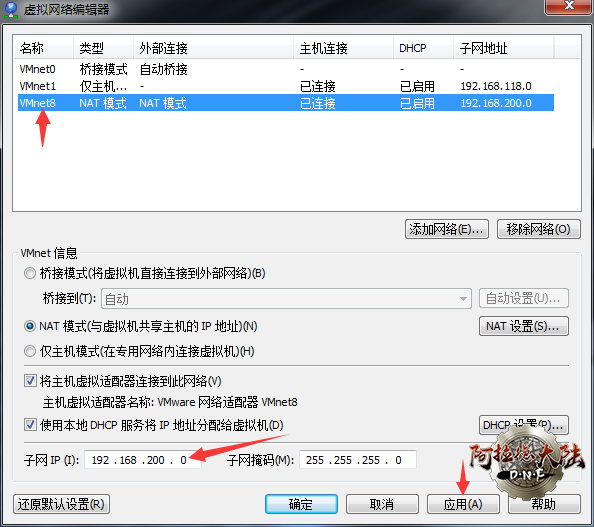Choose the 仅主机模式 radio button
Screen dimensions: 594x527
coord(30,351)
